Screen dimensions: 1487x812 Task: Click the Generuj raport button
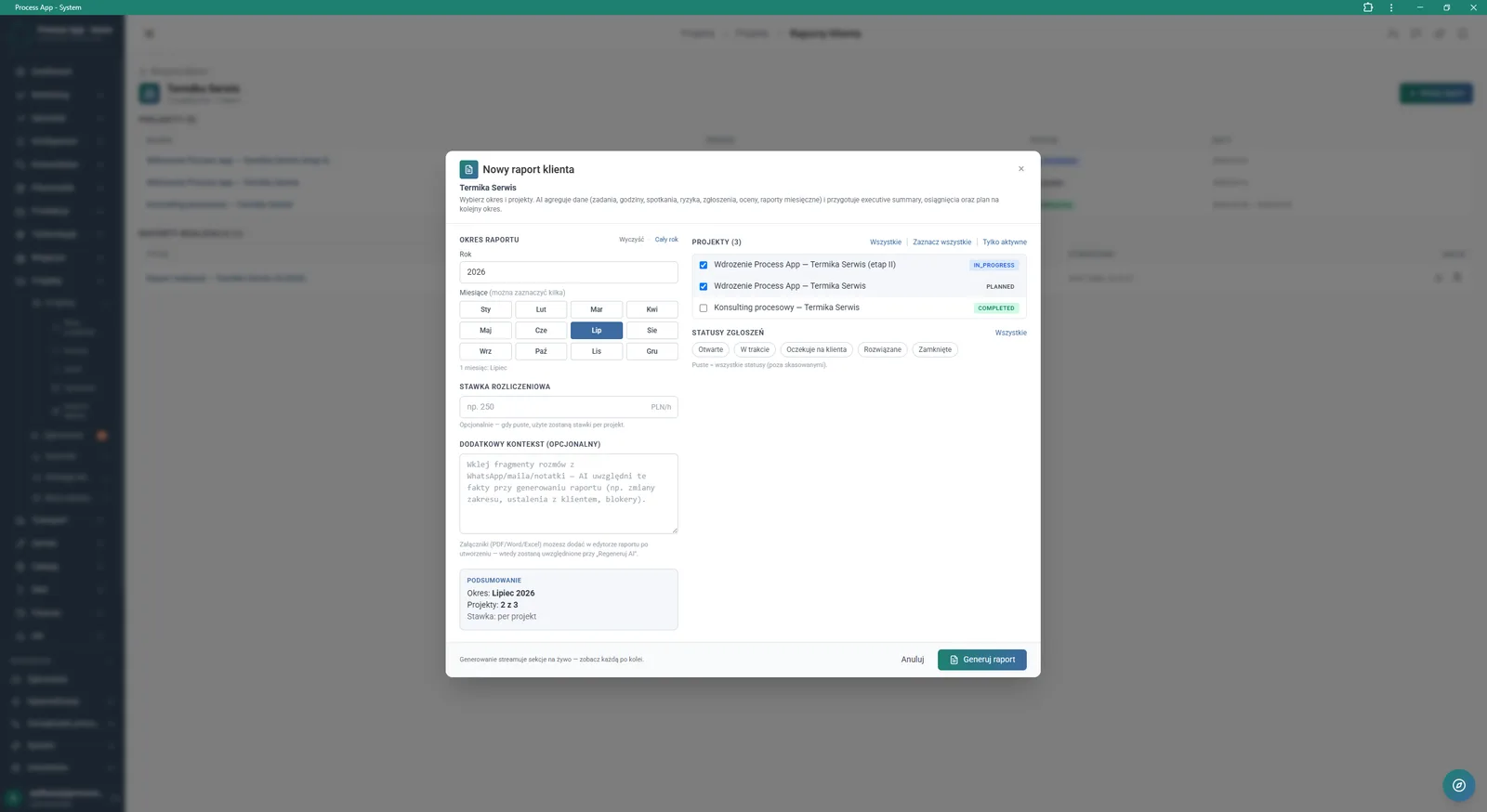pos(982,660)
